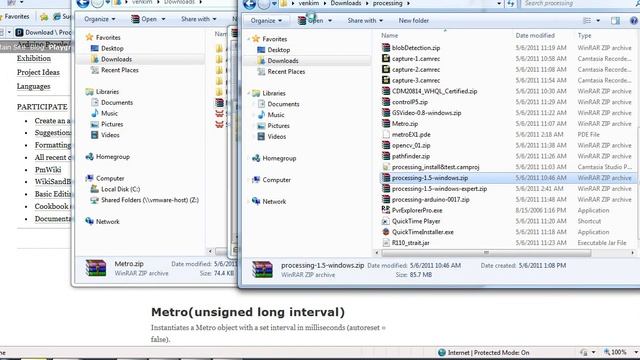Select controlP5.zip archive icon
The image size is (640, 360).
click(386, 102)
